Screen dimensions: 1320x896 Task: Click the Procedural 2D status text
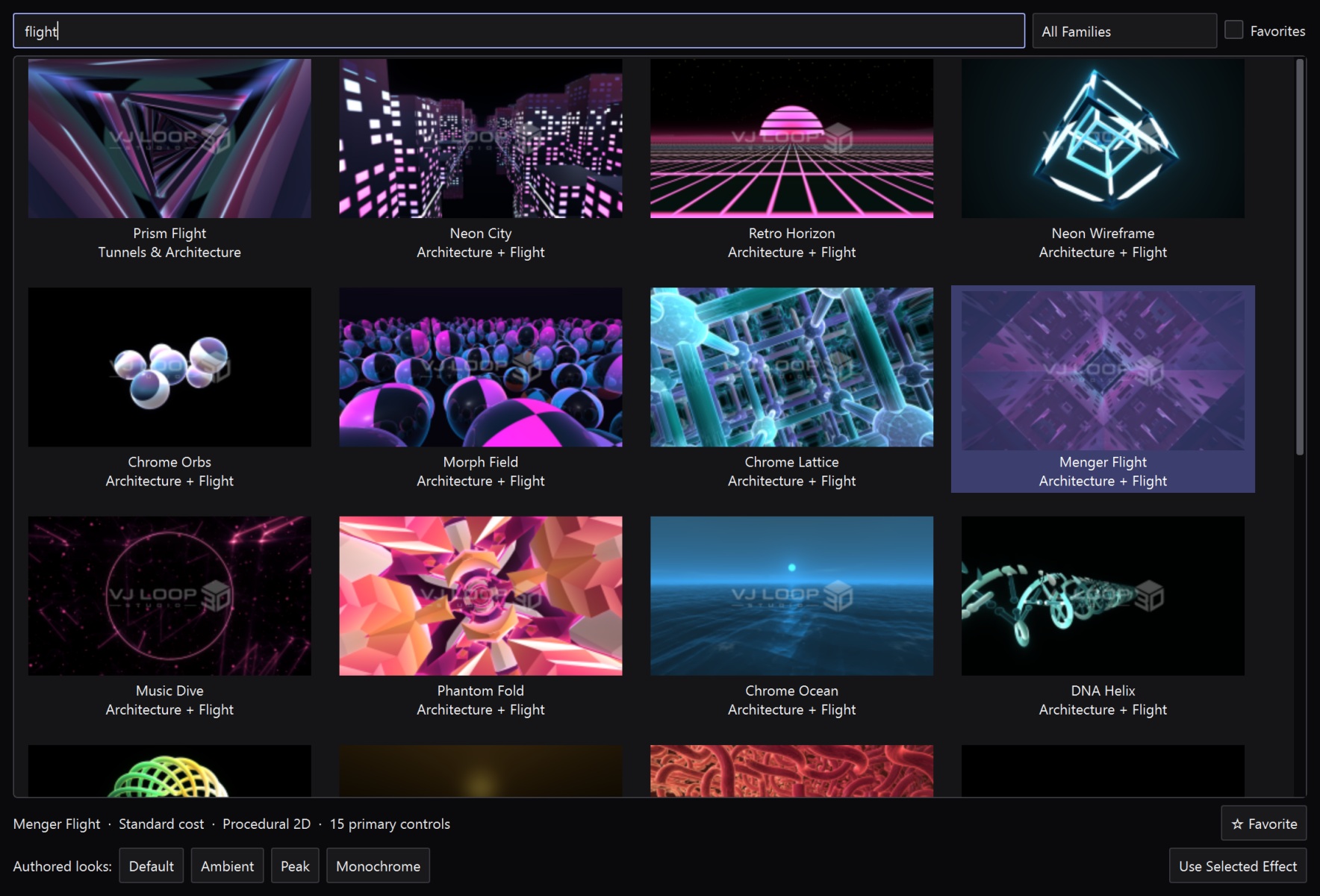[267, 824]
